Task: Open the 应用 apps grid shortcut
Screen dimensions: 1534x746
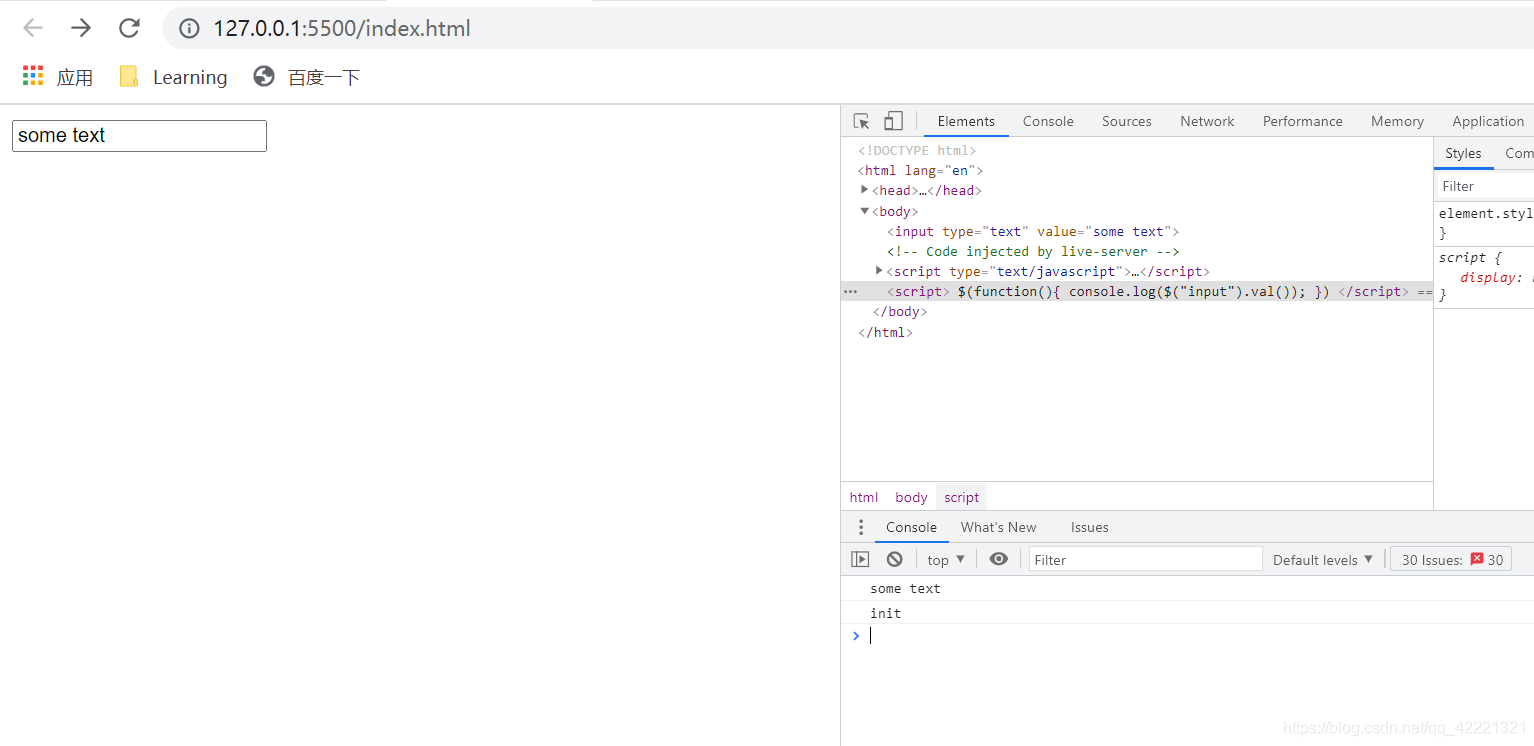Action: click(58, 77)
